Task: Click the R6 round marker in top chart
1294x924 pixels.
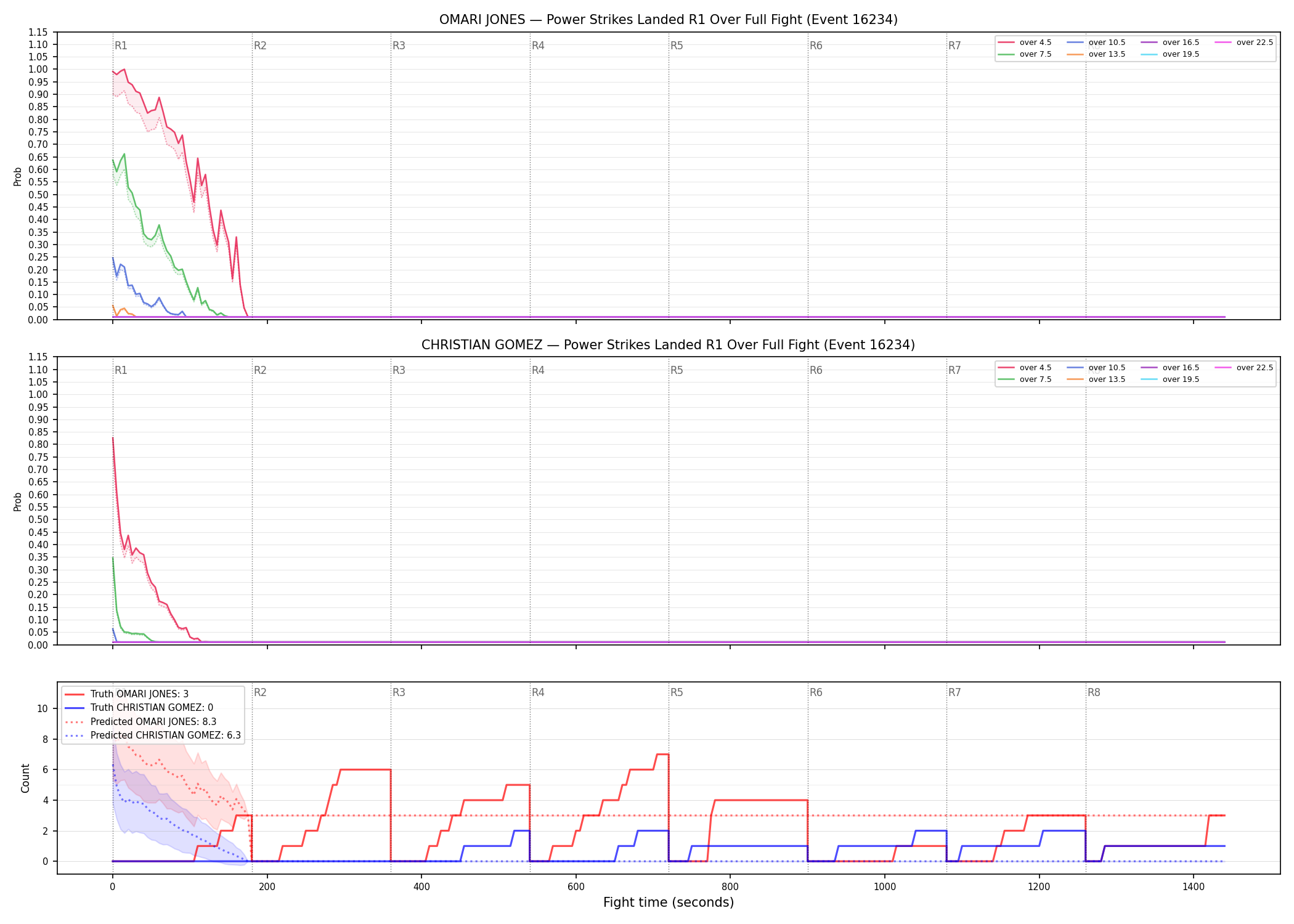Action: click(816, 46)
